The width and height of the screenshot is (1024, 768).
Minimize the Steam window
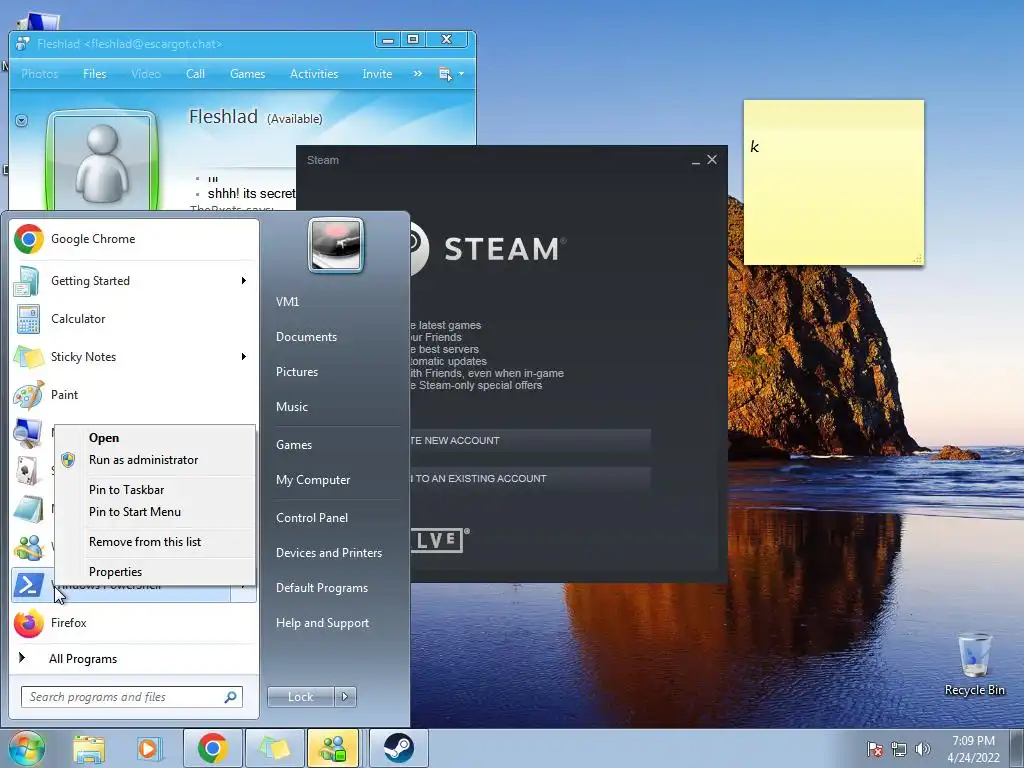pyautogui.click(x=696, y=160)
